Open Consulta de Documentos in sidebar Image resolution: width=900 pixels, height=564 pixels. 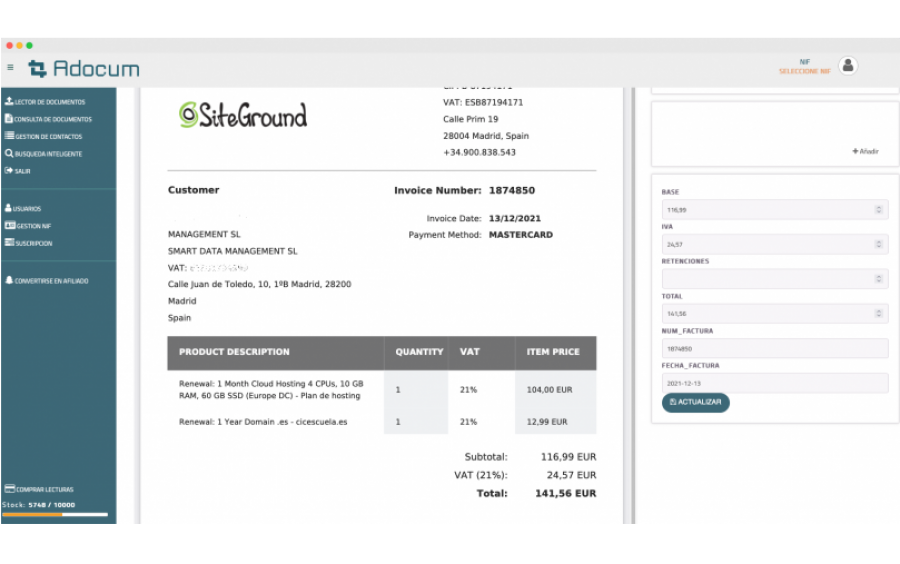click(x=48, y=119)
